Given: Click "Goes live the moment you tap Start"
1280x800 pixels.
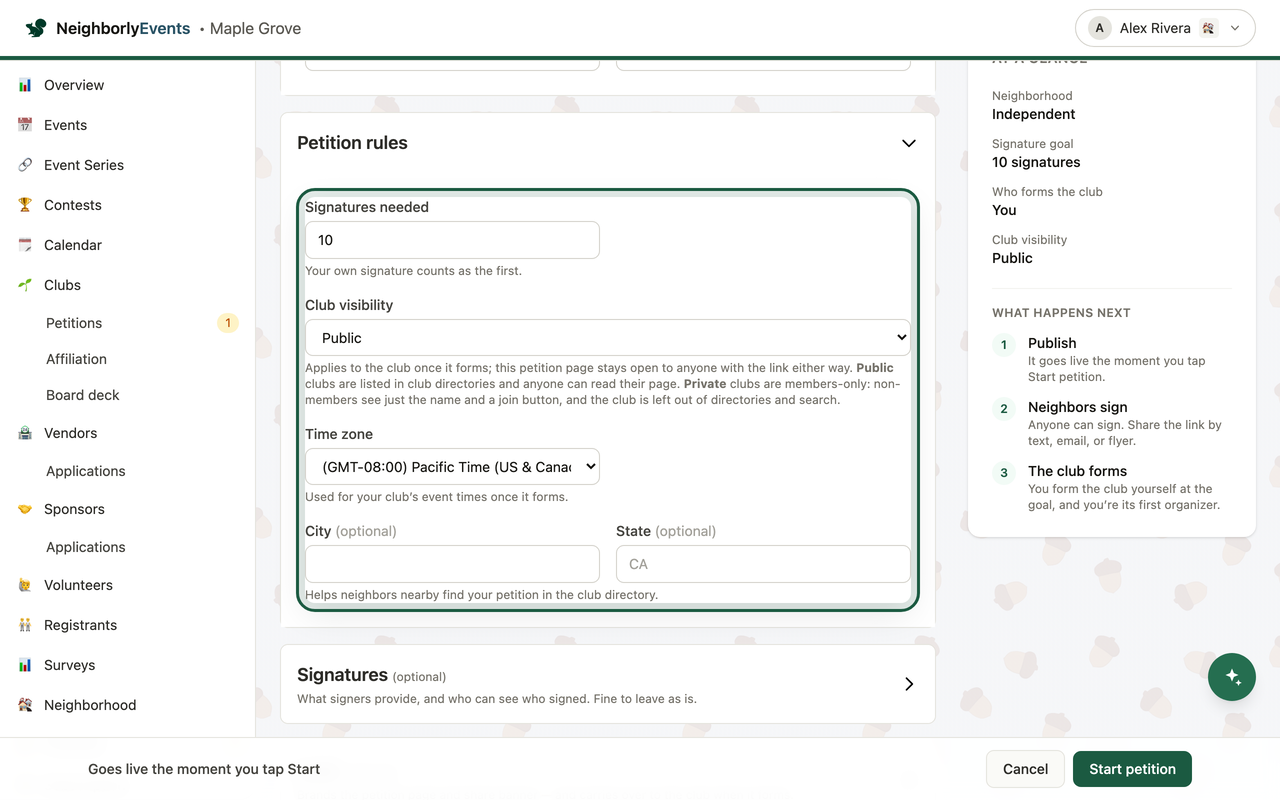Looking at the screenshot, I should [x=204, y=769].
